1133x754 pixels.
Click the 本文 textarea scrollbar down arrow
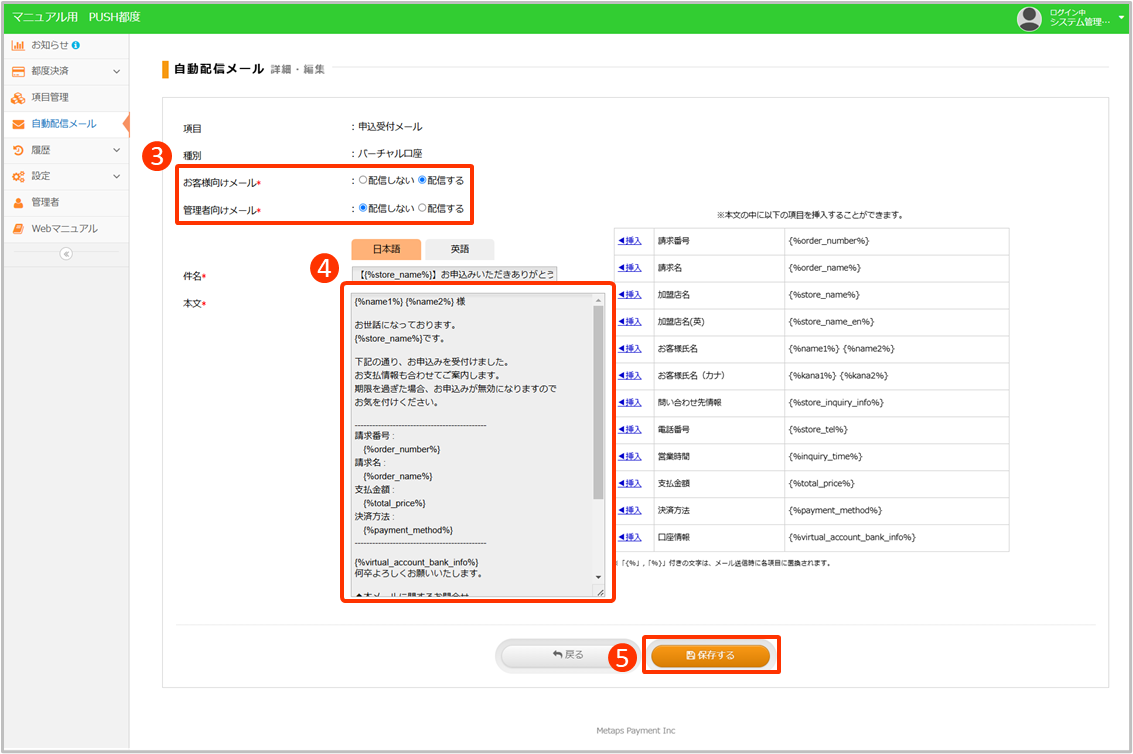tap(598, 577)
